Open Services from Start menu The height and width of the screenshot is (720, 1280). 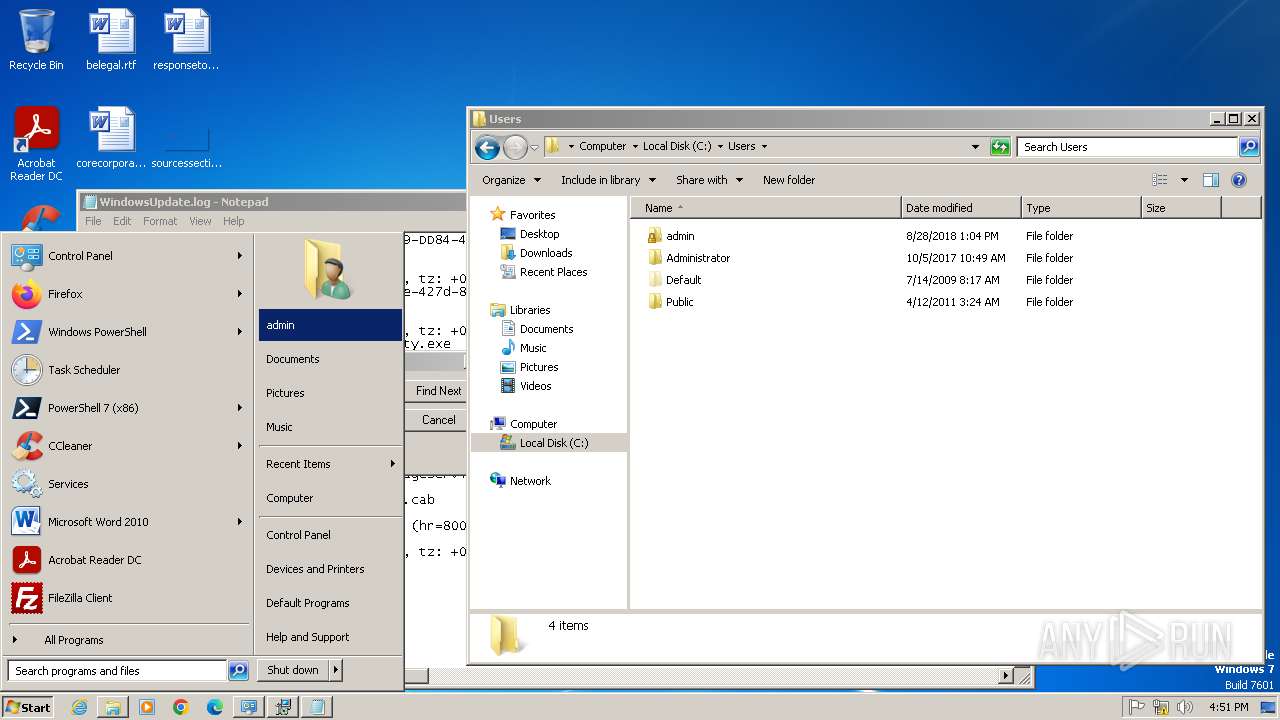click(126, 484)
